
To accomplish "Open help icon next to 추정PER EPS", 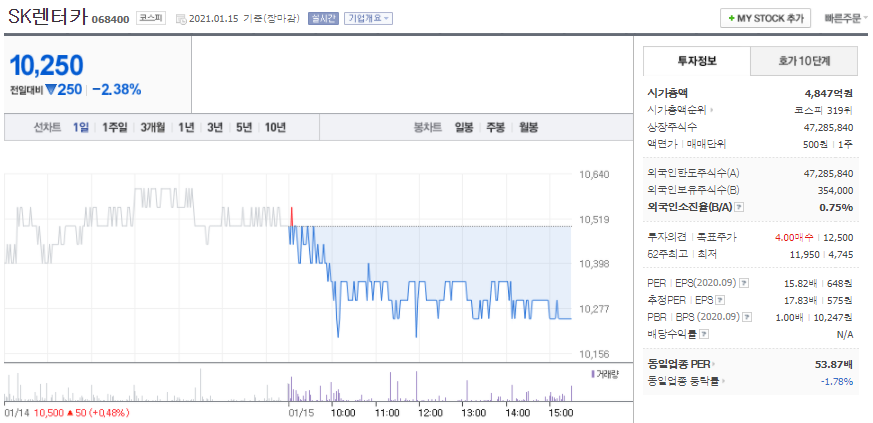I will (x=720, y=301).
